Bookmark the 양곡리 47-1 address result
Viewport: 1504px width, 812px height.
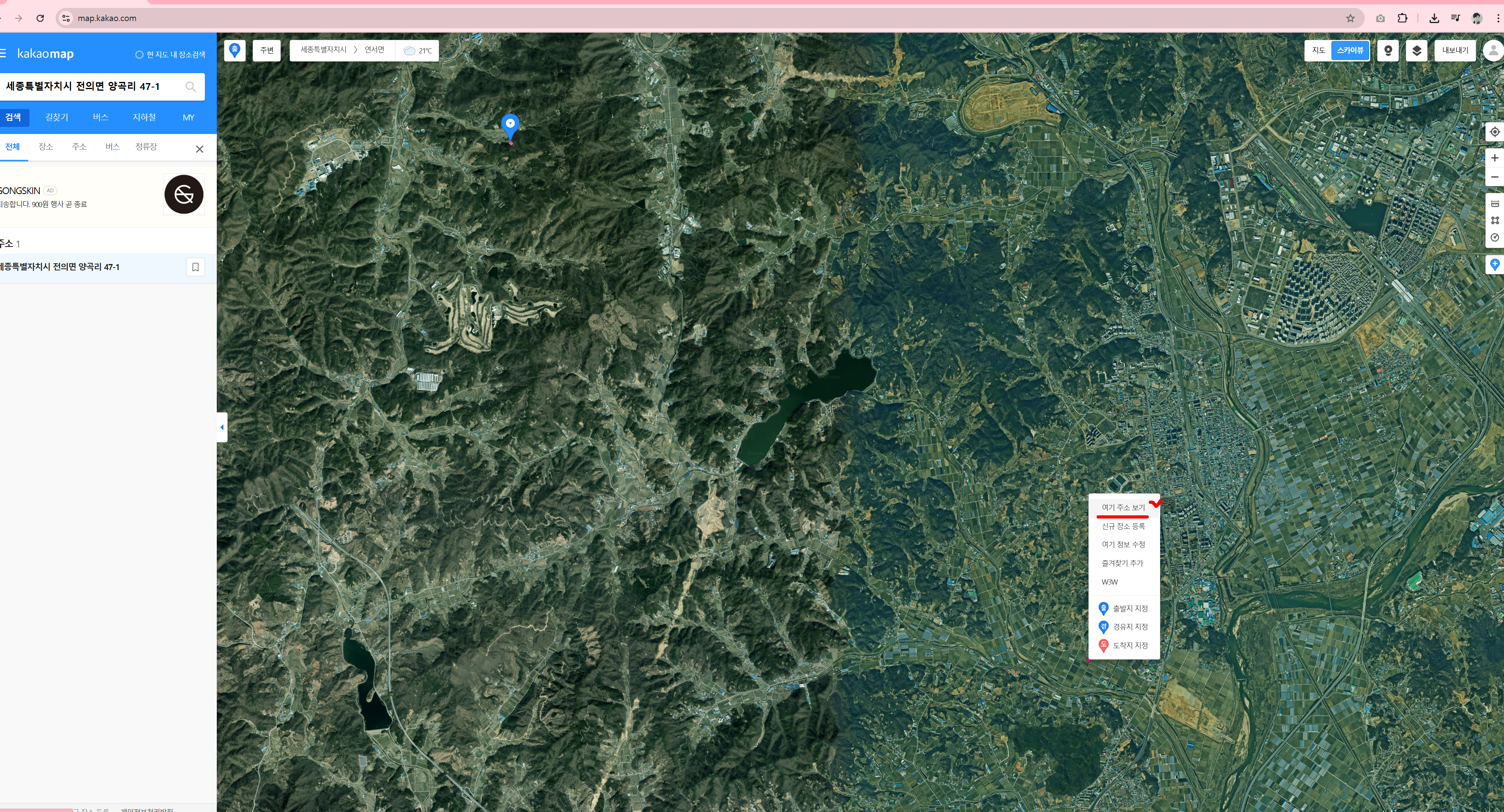(196, 267)
